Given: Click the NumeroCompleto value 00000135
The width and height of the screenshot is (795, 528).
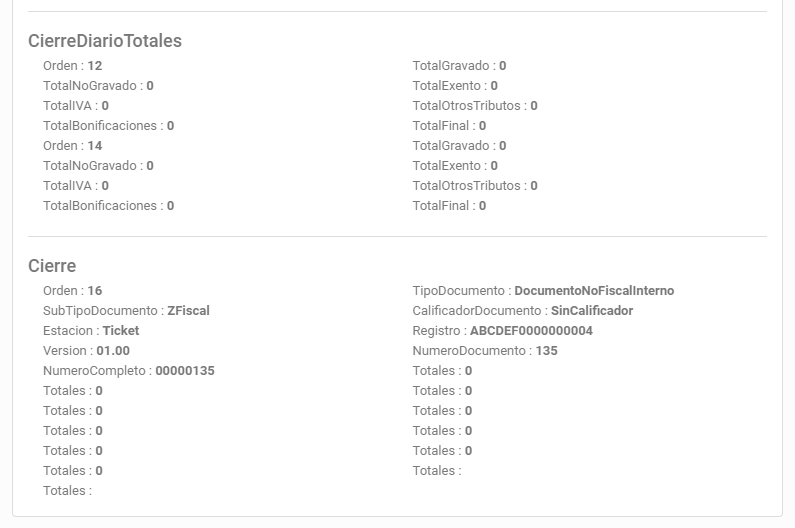Looking at the screenshot, I should pyautogui.click(x=185, y=371).
